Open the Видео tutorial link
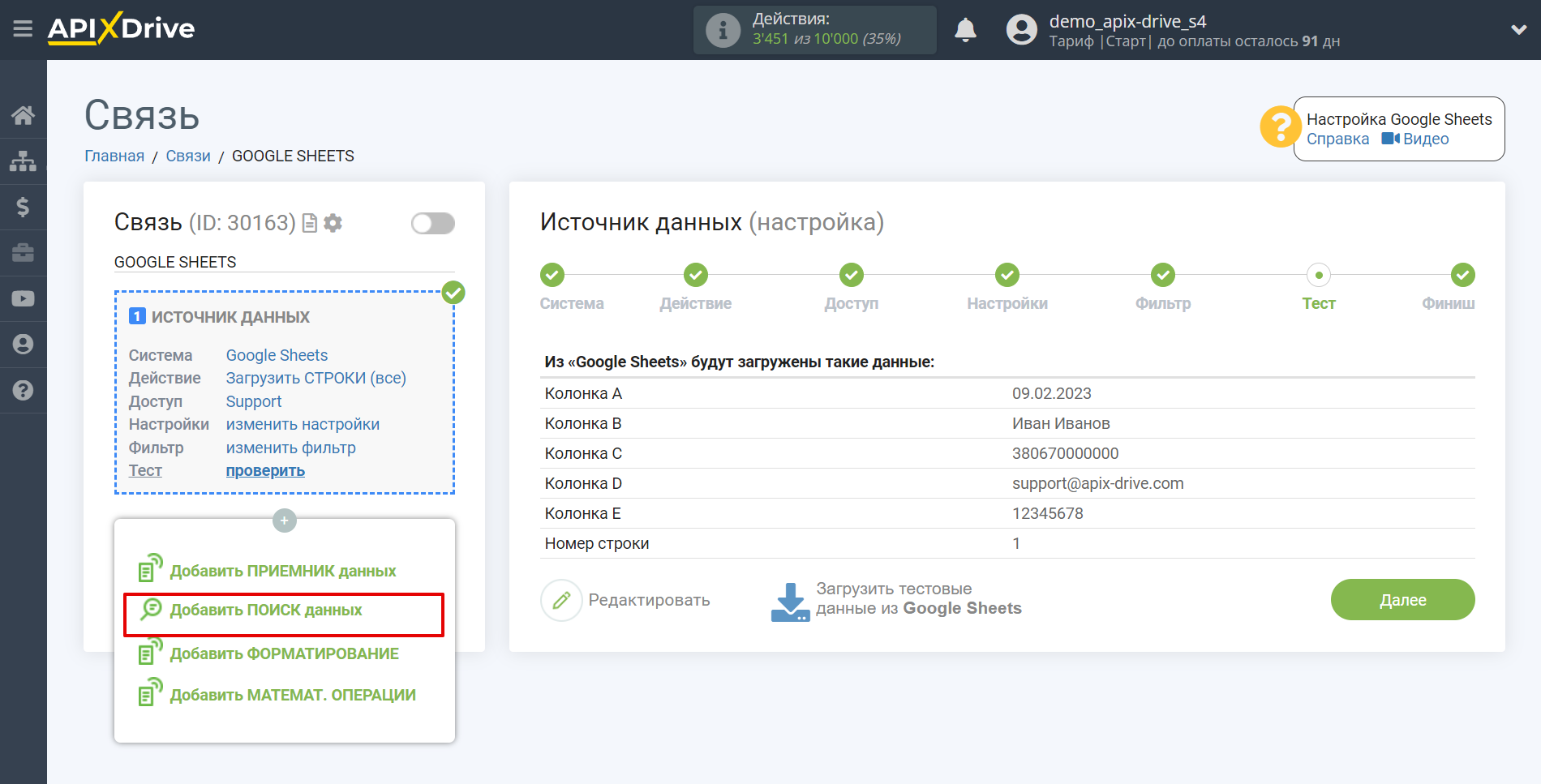The width and height of the screenshot is (1541, 784). (x=1415, y=139)
